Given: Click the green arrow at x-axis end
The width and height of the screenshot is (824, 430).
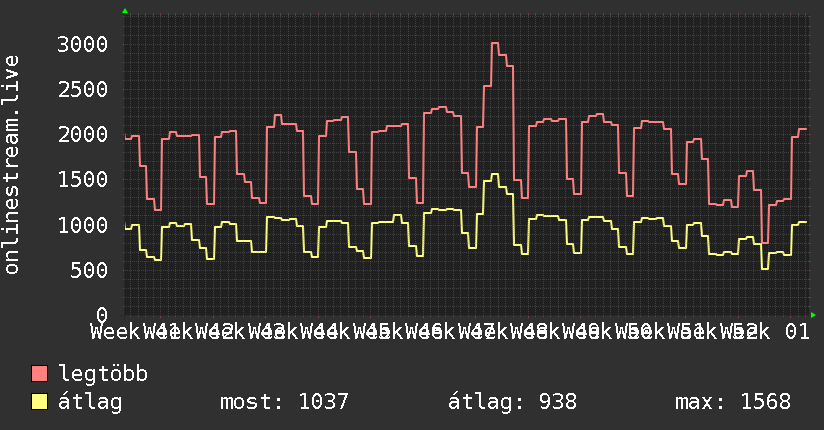Looking at the screenshot, I should 813,315.
